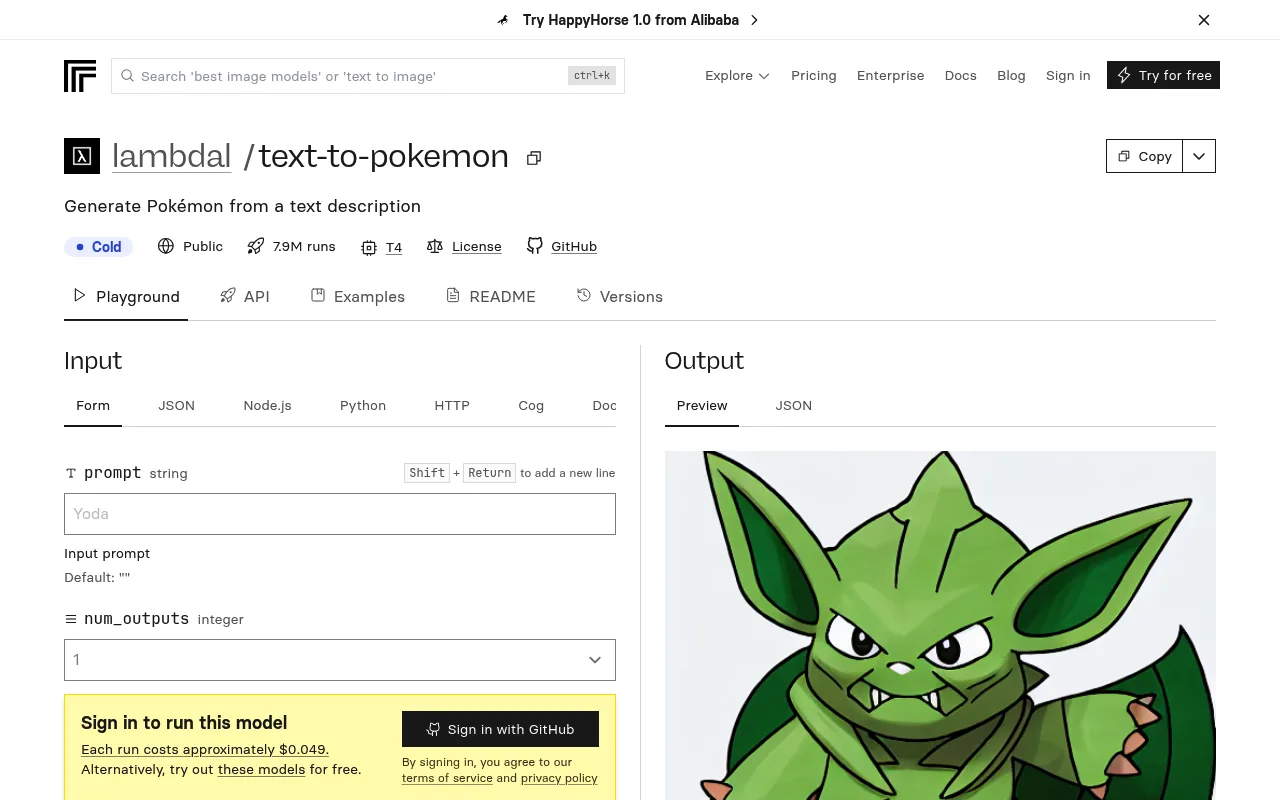This screenshot has height=800, width=1280.
Task: Open the Pricing page
Action: coord(814,76)
